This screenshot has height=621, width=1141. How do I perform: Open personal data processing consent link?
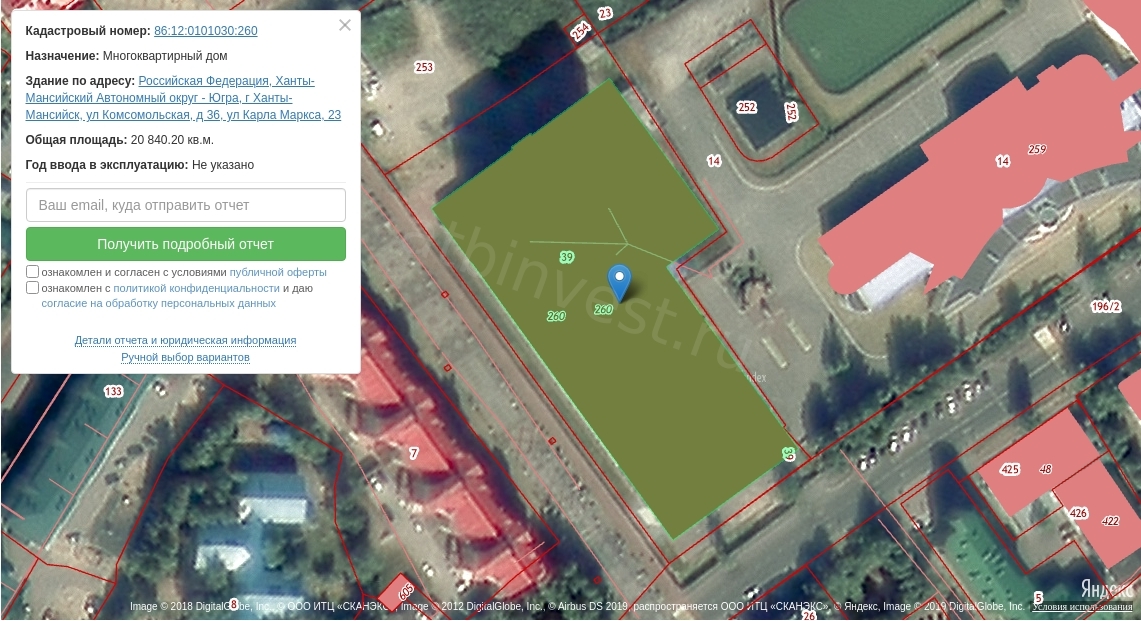(x=159, y=304)
